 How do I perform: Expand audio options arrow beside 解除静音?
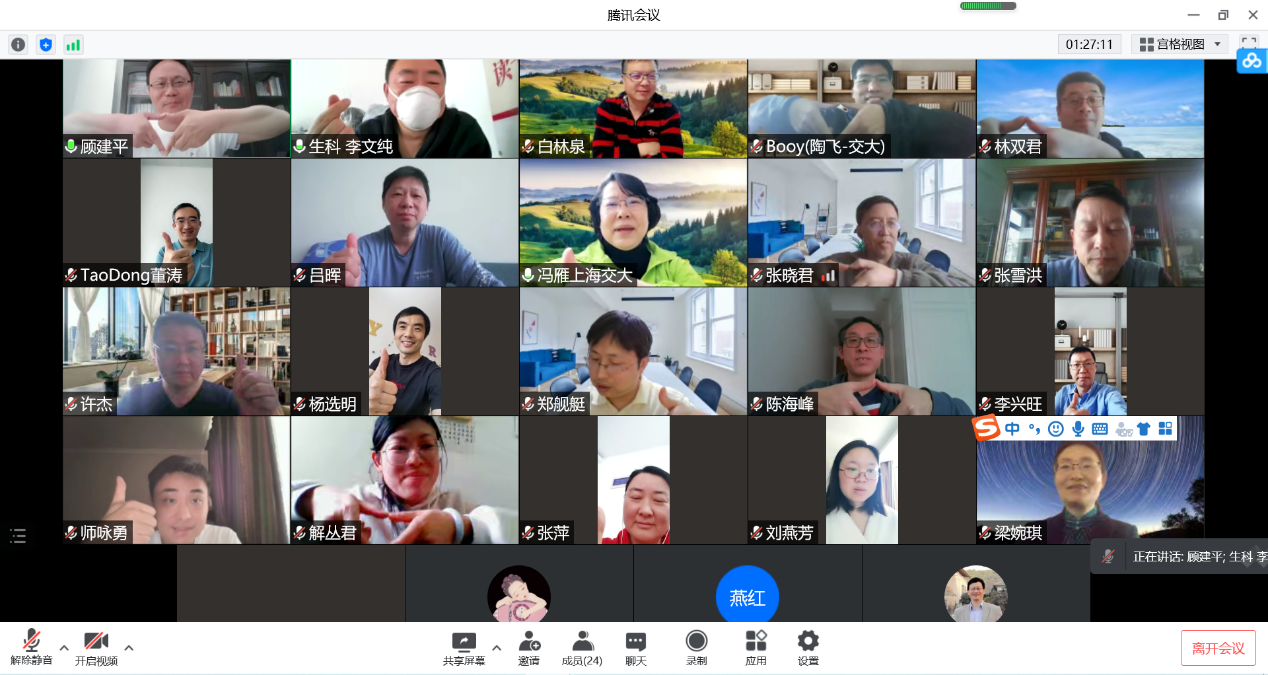coord(64,647)
